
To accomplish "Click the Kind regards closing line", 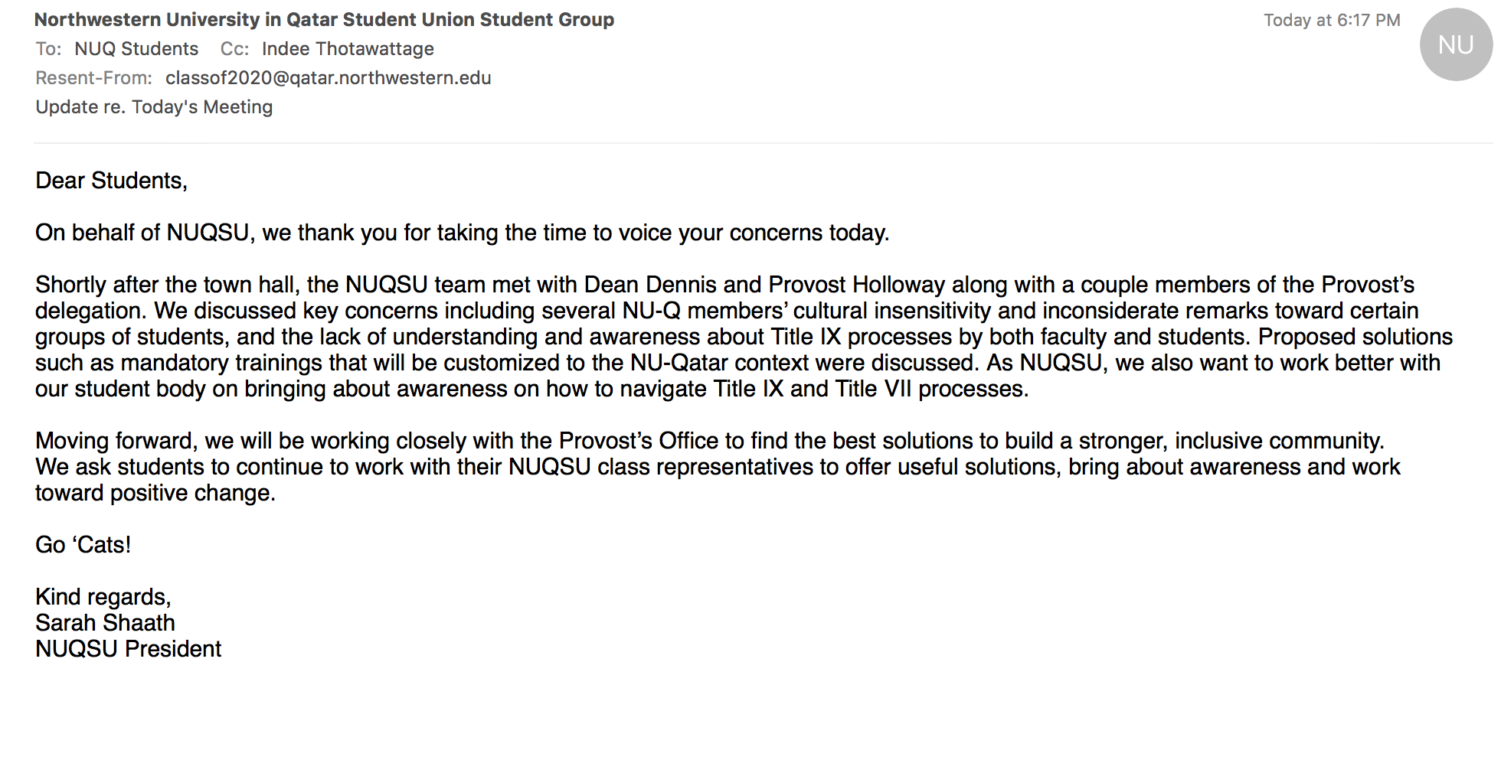I will click(x=103, y=597).
